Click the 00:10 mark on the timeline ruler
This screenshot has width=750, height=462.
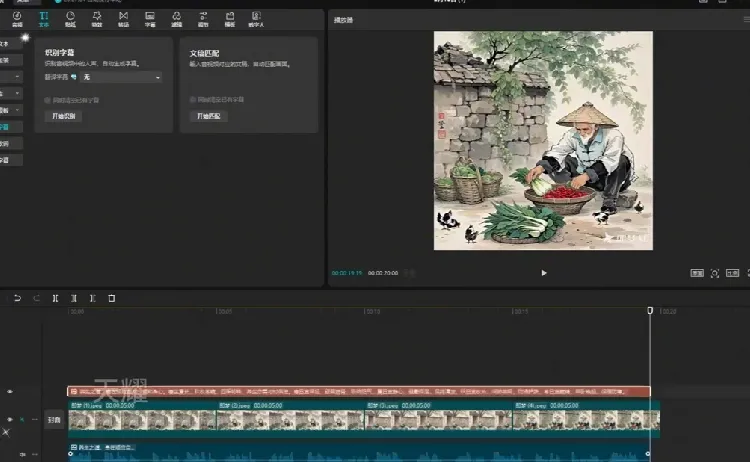[372, 311]
